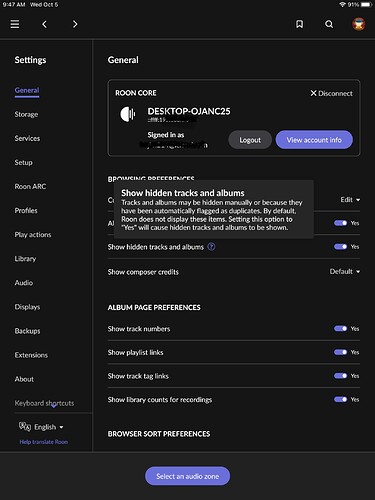
Task: Open Setup settings
Action: (23, 162)
